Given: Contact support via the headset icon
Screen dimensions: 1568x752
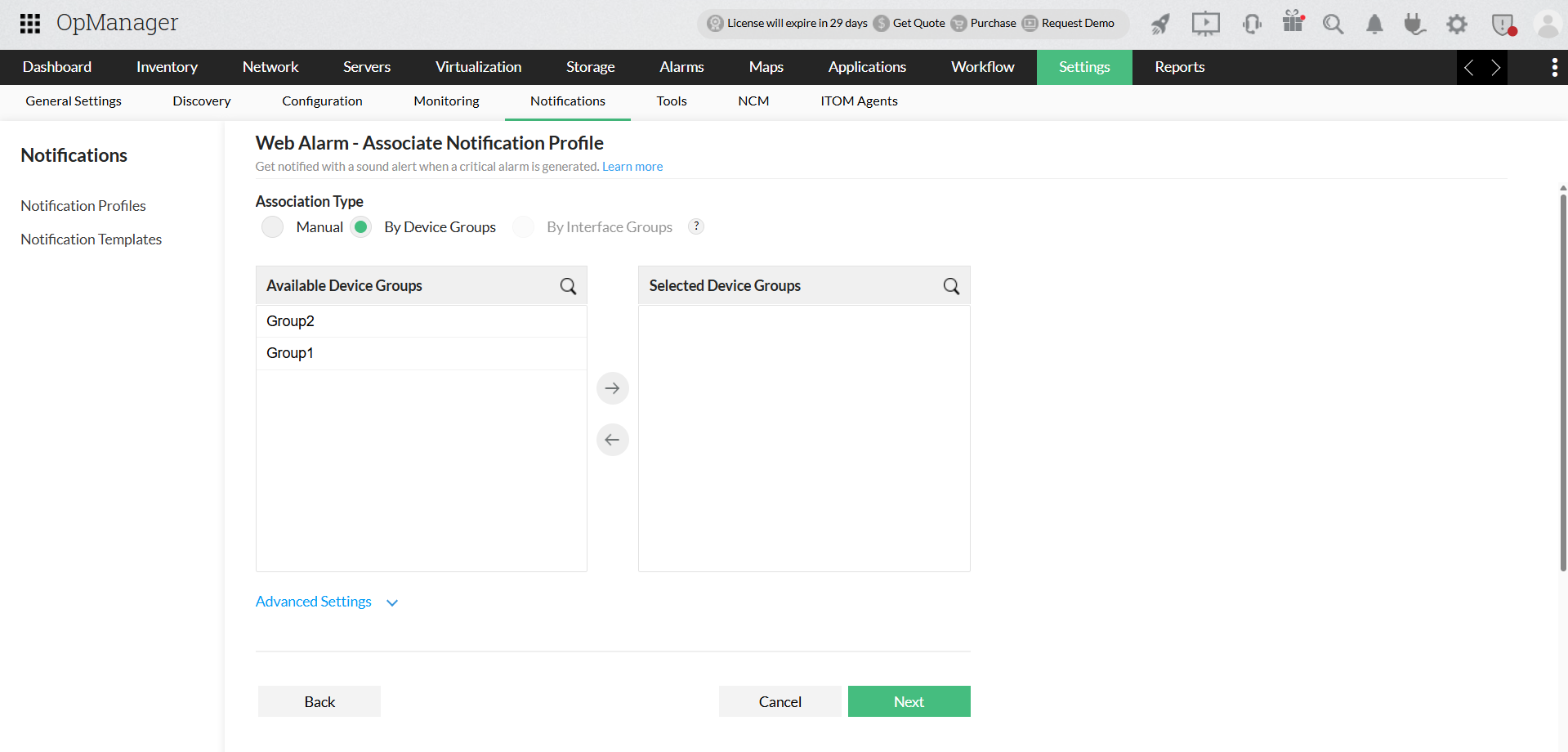Looking at the screenshot, I should (x=1251, y=24).
